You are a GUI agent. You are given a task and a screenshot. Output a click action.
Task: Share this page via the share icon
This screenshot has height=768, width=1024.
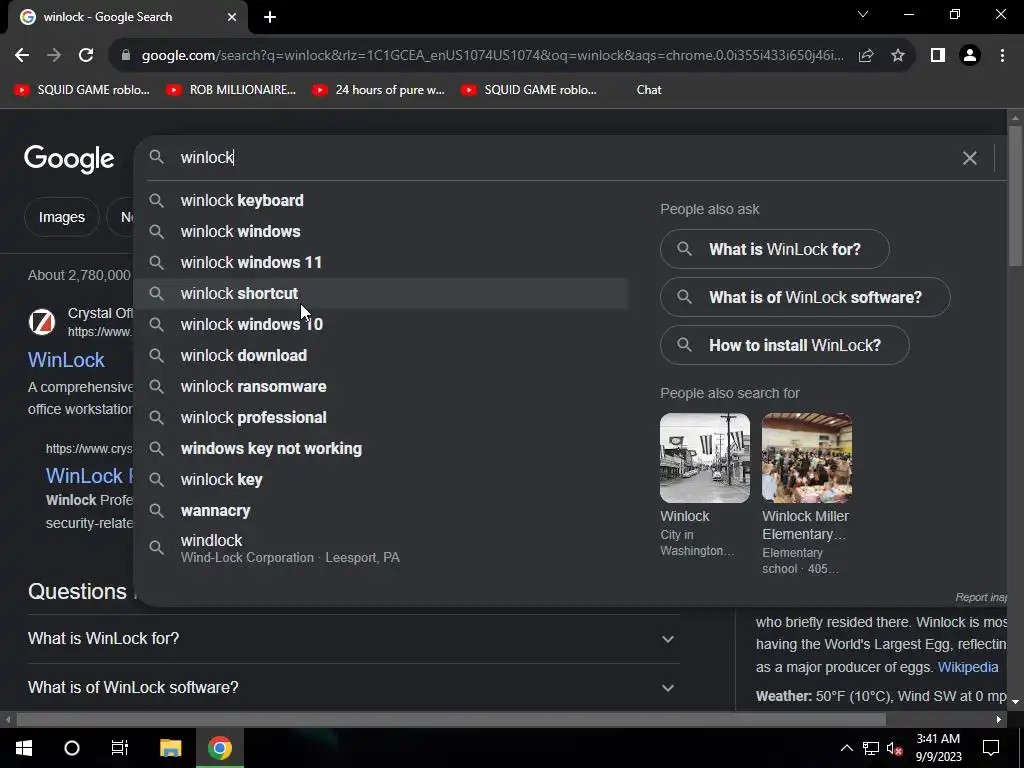point(866,56)
